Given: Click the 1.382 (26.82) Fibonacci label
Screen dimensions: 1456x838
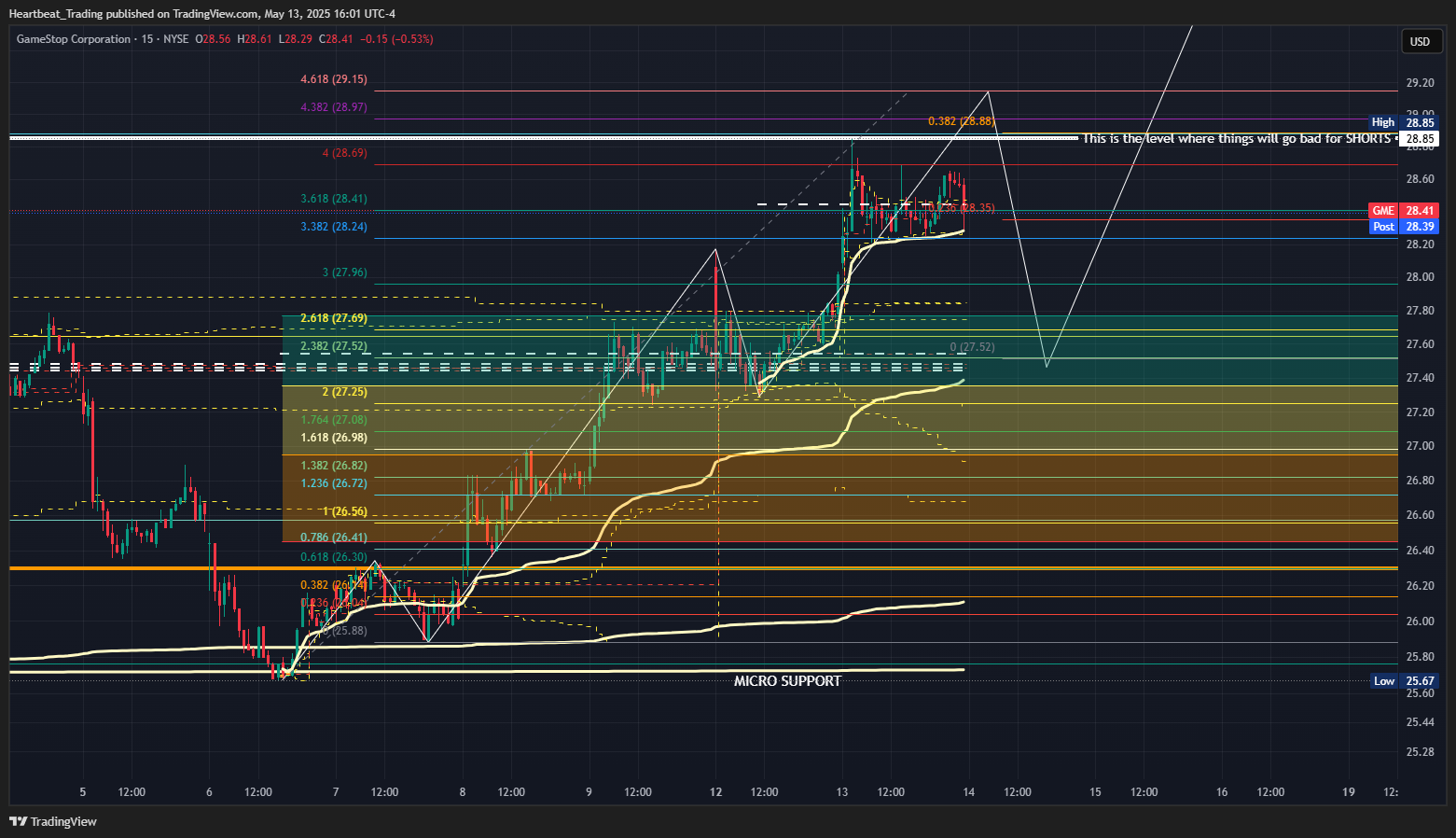Looking at the screenshot, I should pyautogui.click(x=334, y=466).
